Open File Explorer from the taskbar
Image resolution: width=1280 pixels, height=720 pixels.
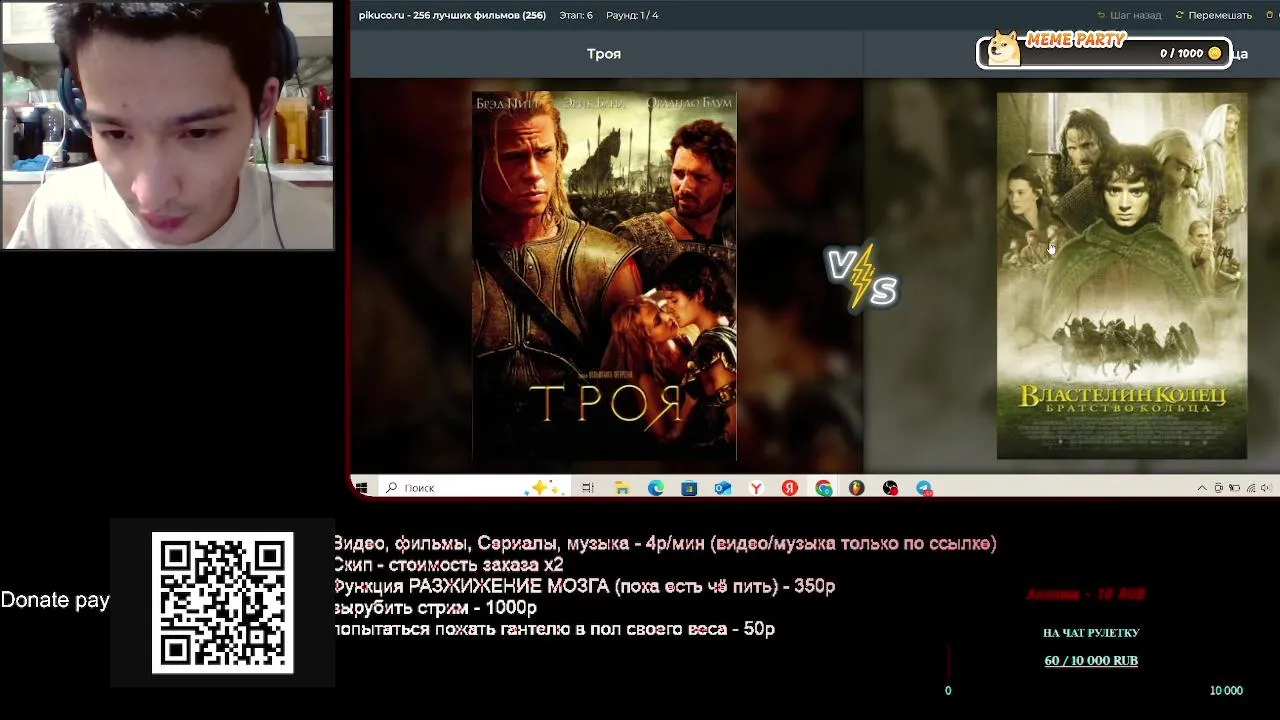click(622, 488)
